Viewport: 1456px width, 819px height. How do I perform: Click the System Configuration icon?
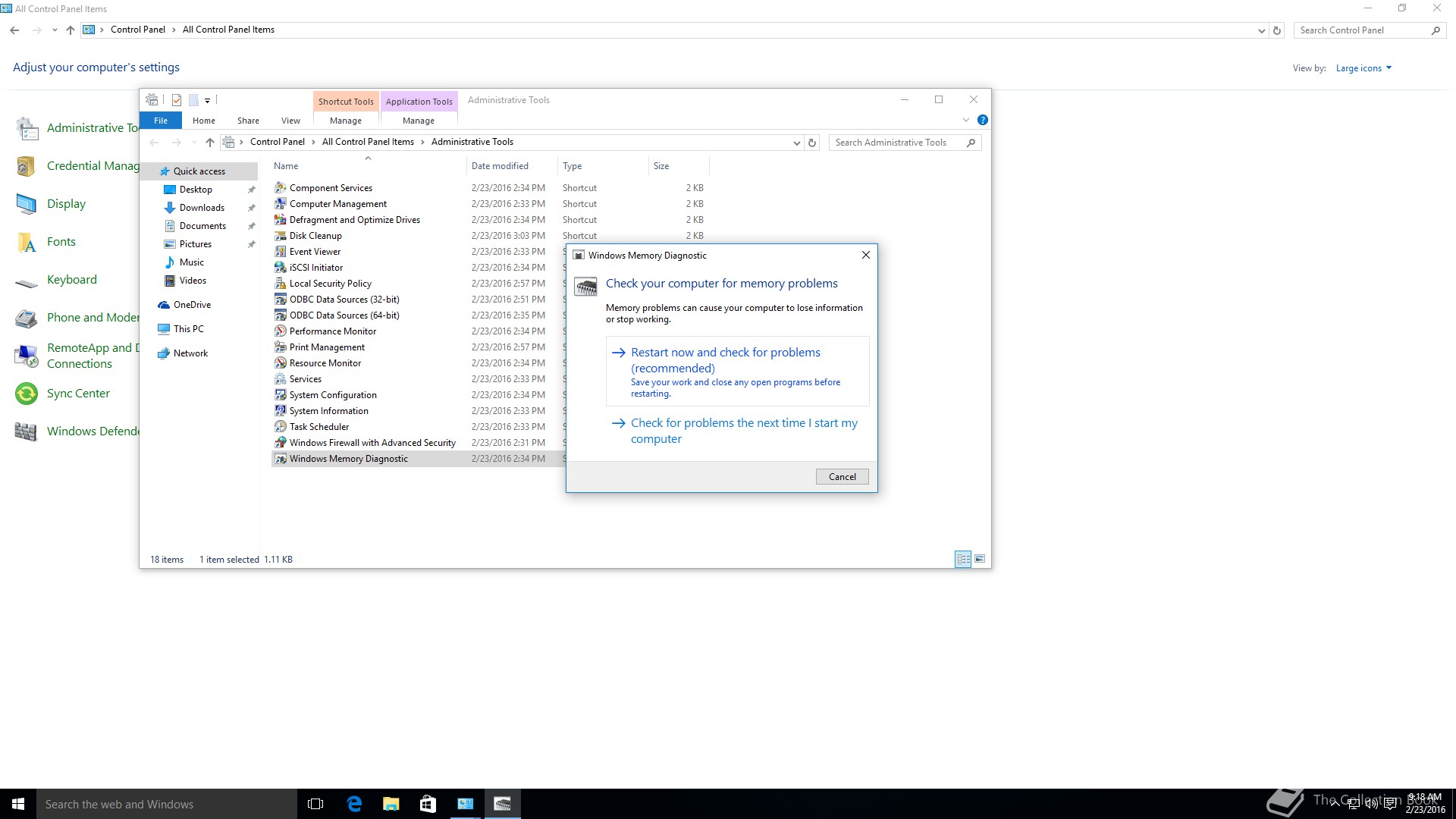281,394
